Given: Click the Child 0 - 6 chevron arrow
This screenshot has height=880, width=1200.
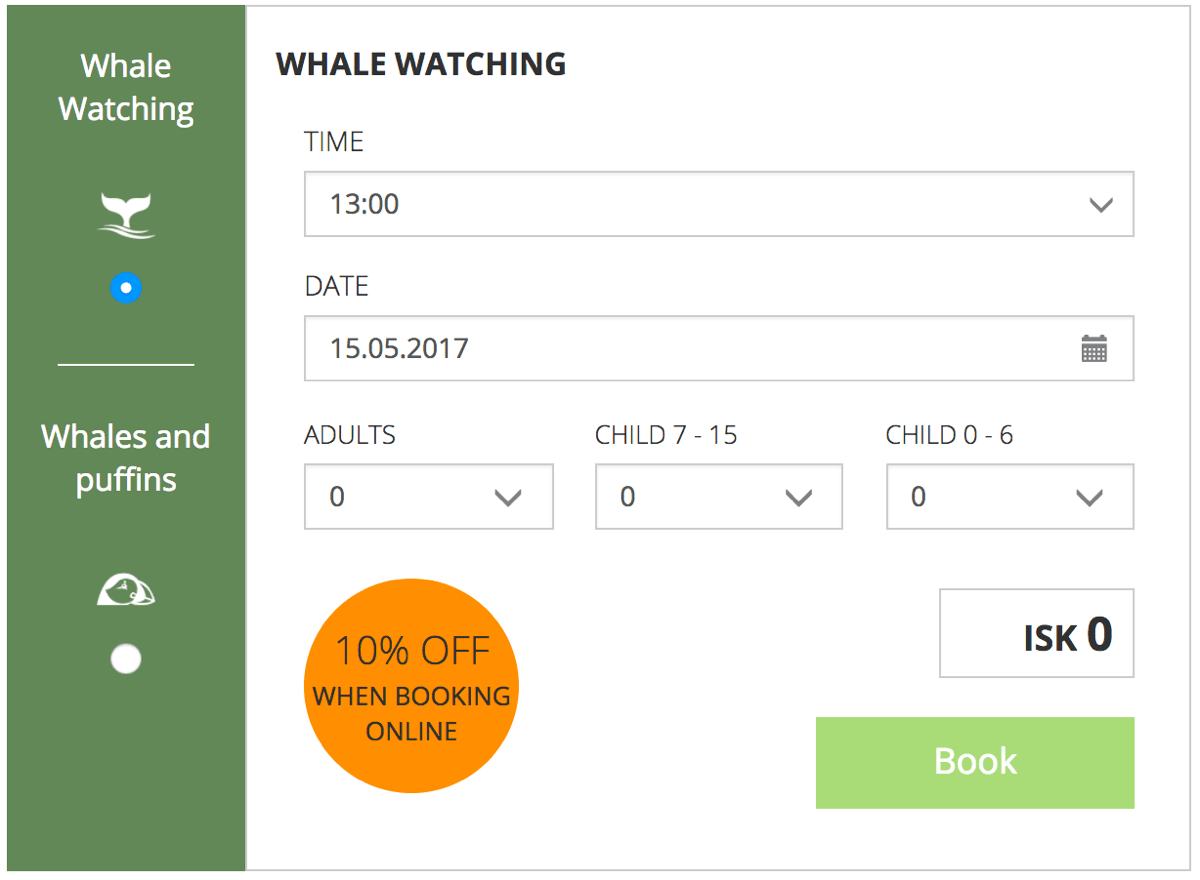Looking at the screenshot, I should (x=1088, y=497).
